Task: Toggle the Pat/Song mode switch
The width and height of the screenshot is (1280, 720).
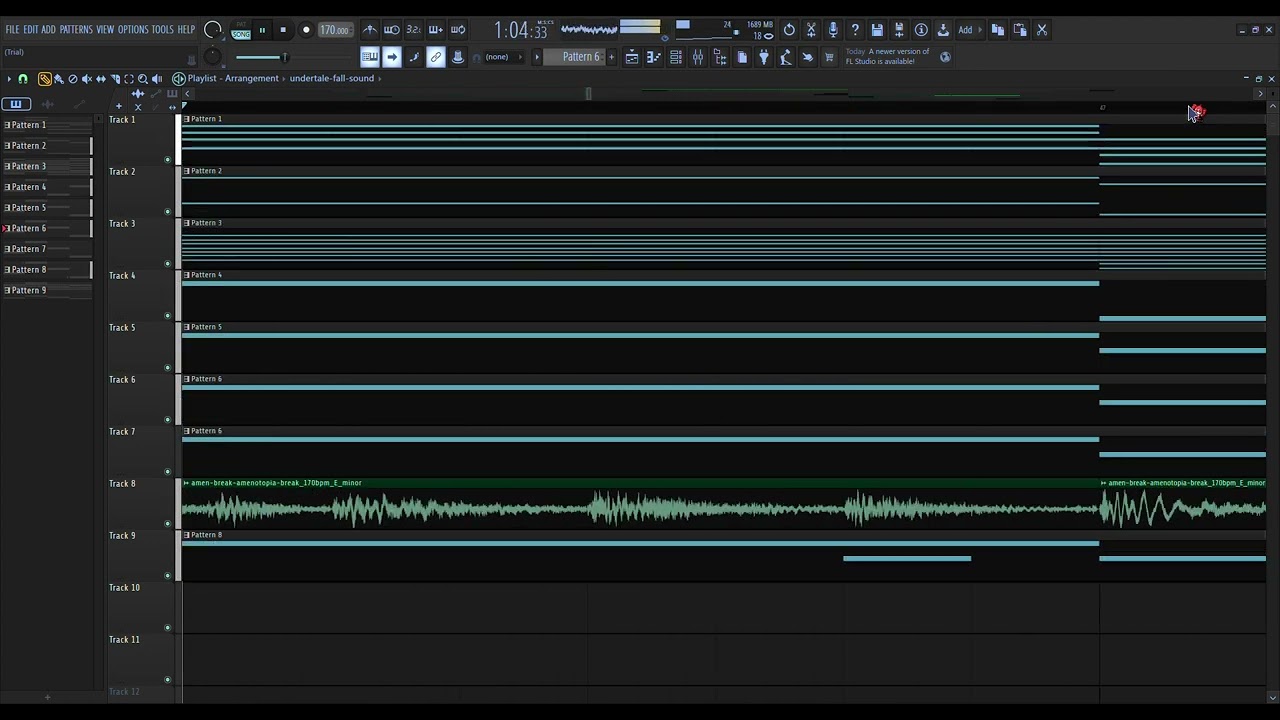Action: 241,30
